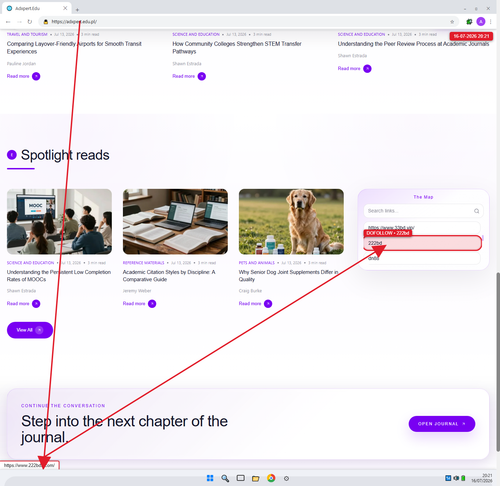Image resolution: width=500 pixels, height=486 pixels.
Task: Open a new browser tab
Action: 77,9
